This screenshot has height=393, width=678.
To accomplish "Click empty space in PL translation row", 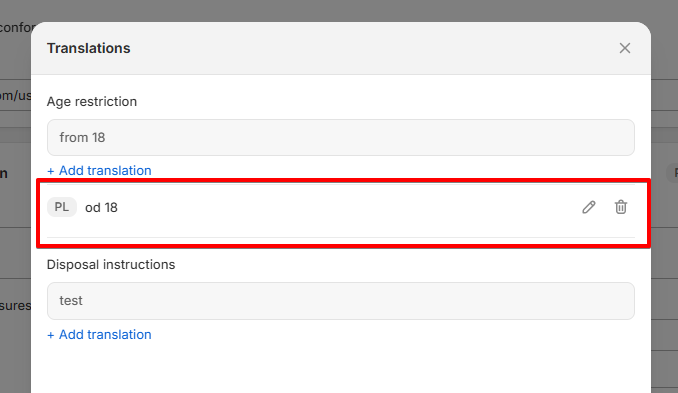I will click(346, 208).
